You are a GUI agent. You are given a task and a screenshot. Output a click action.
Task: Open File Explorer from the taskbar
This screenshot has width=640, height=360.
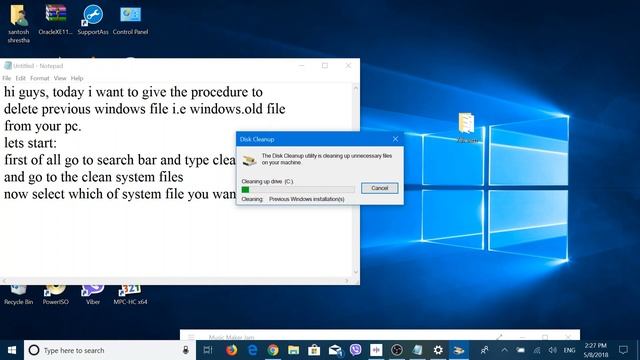(x=293, y=350)
